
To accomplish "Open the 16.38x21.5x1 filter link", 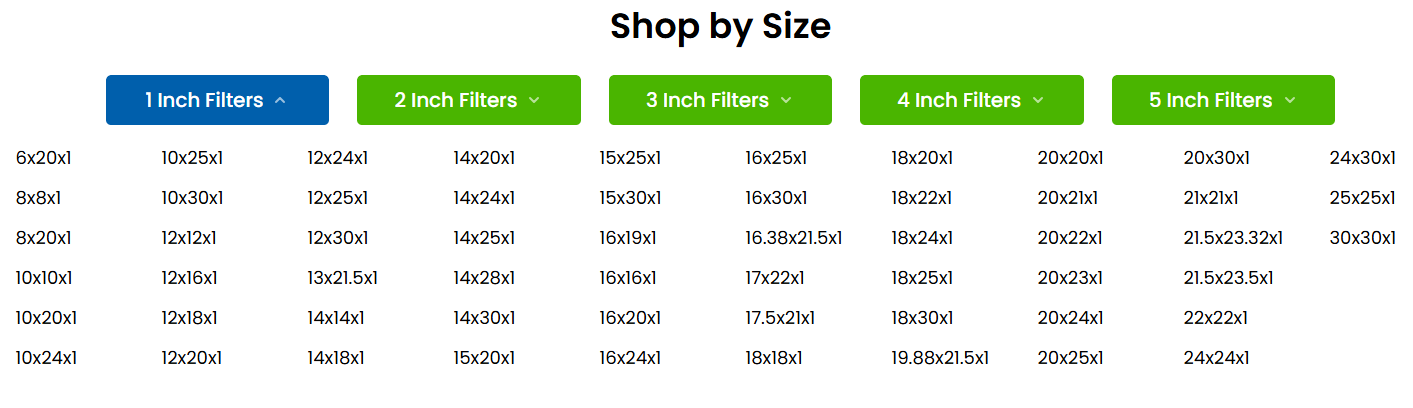I will pos(794,238).
